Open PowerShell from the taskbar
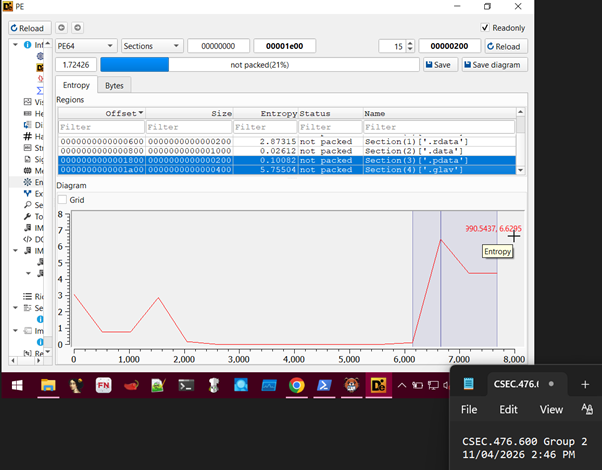602x470 pixels. coord(324,385)
